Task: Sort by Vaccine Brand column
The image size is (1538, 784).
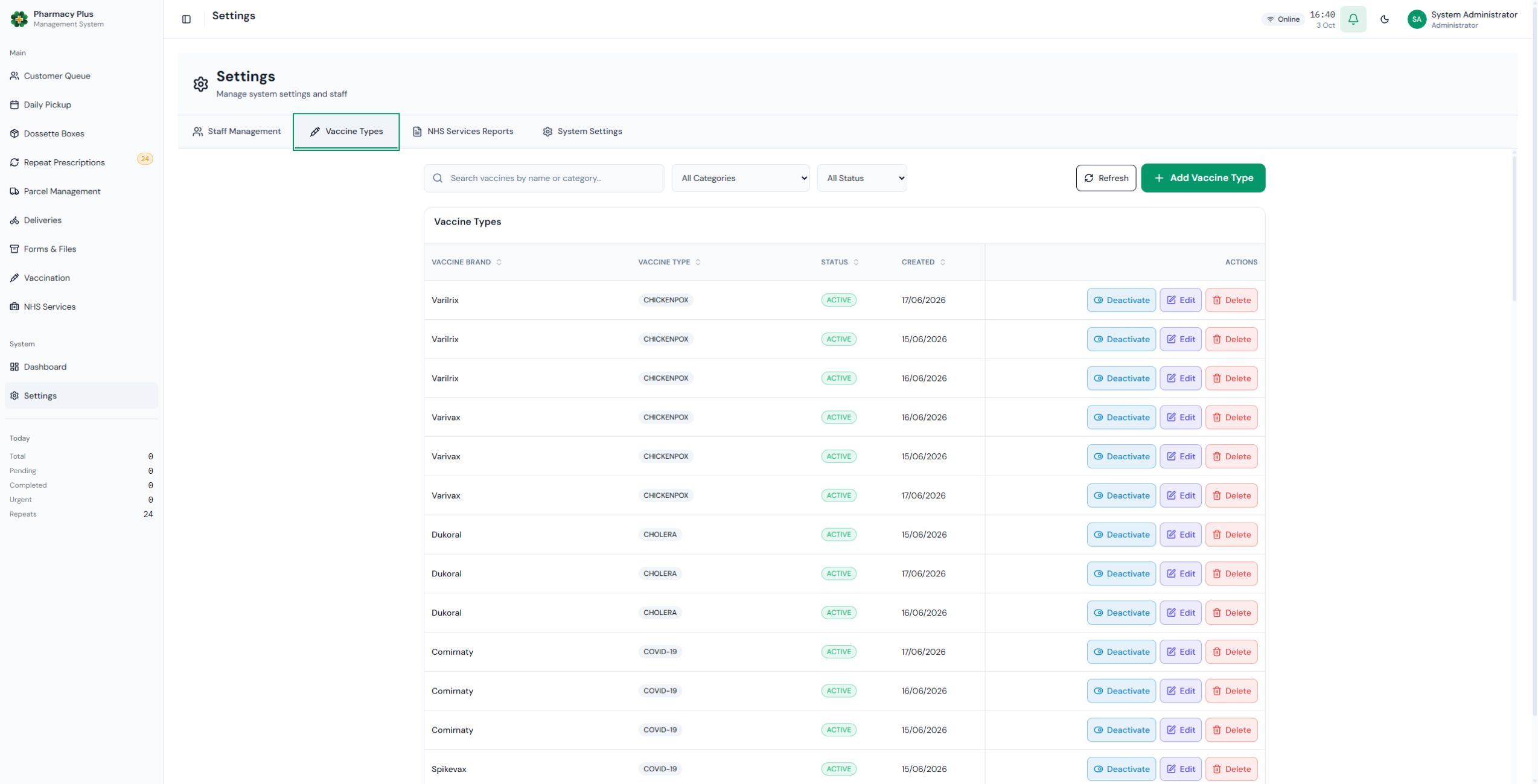Action: (467, 262)
